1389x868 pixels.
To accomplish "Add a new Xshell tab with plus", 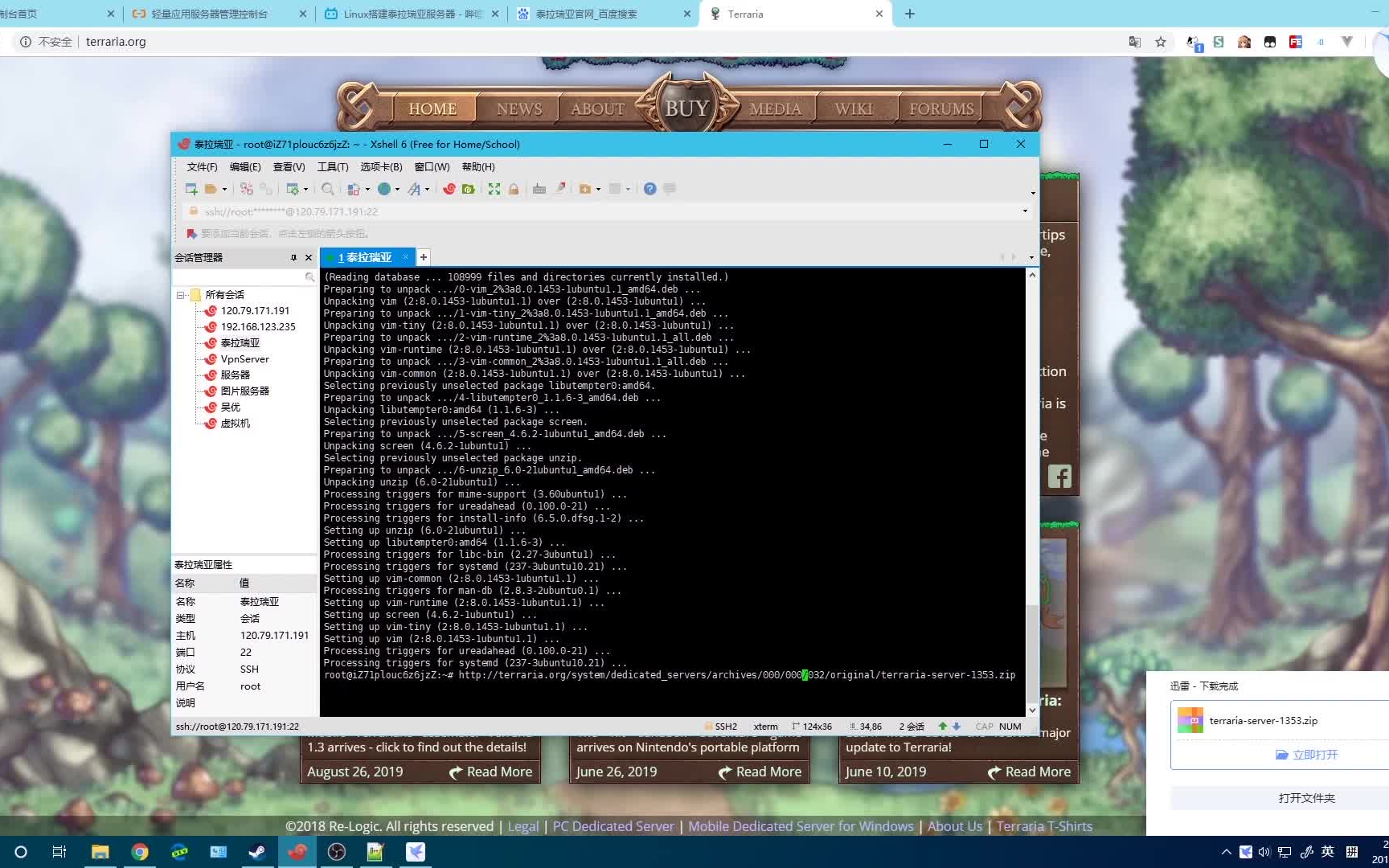I will click(x=424, y=257).
